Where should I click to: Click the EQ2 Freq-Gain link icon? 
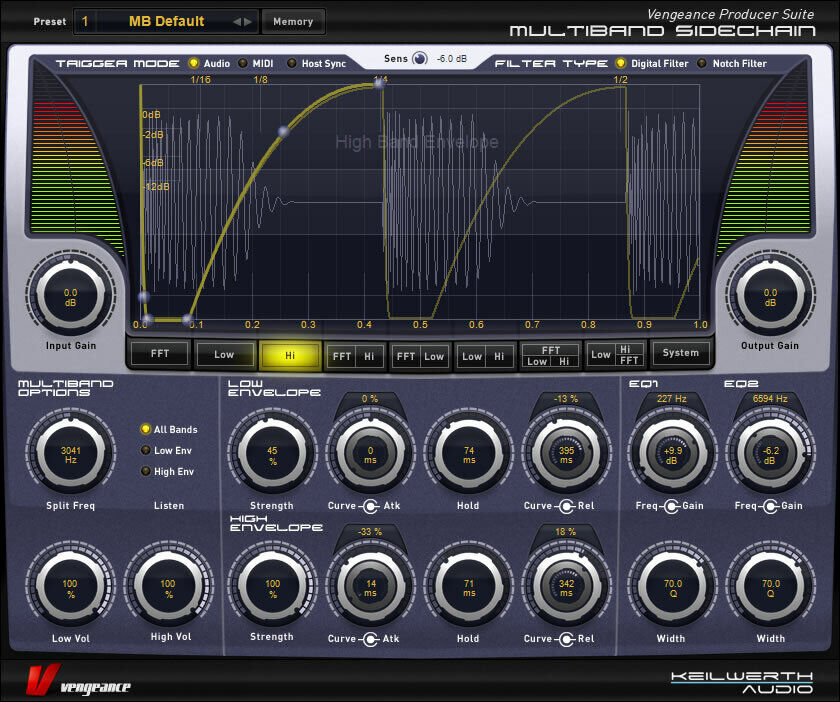click(x=769, y=506)
